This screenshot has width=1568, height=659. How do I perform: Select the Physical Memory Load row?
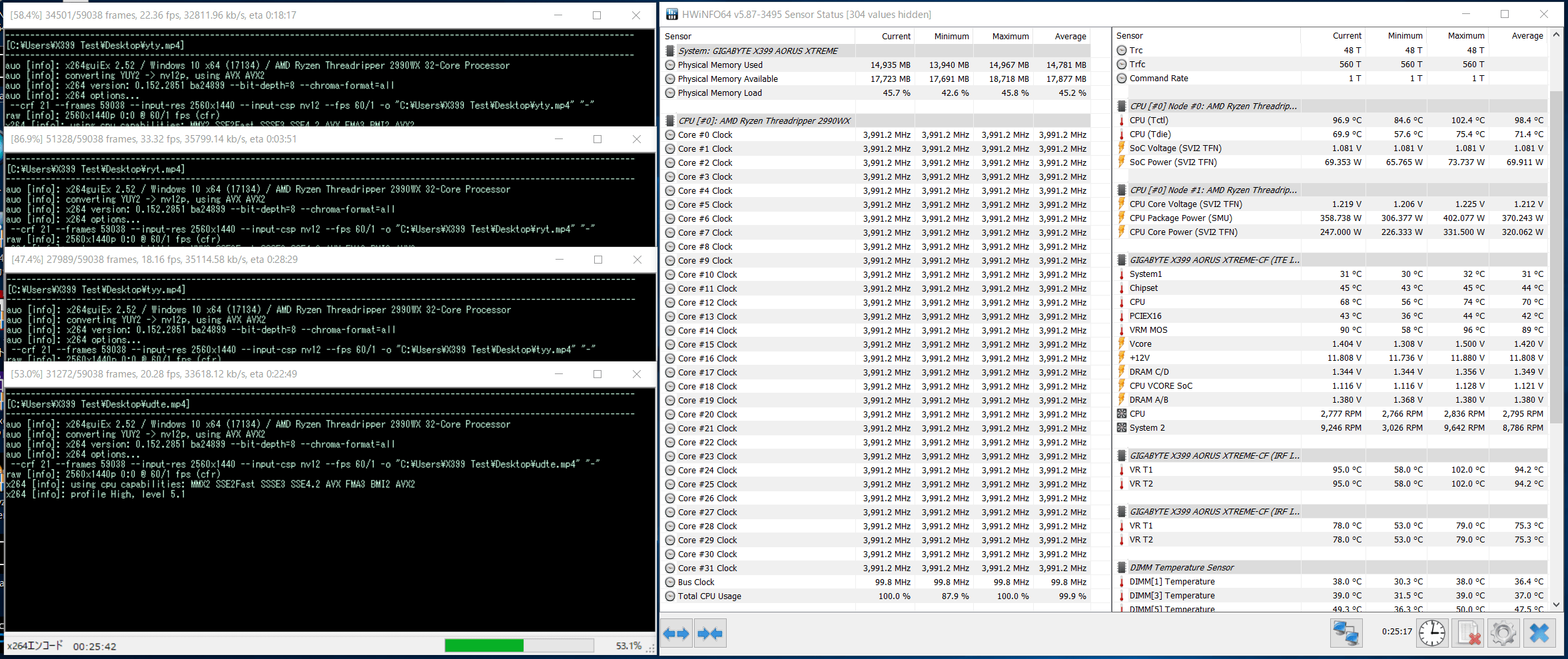click(877, 93)
